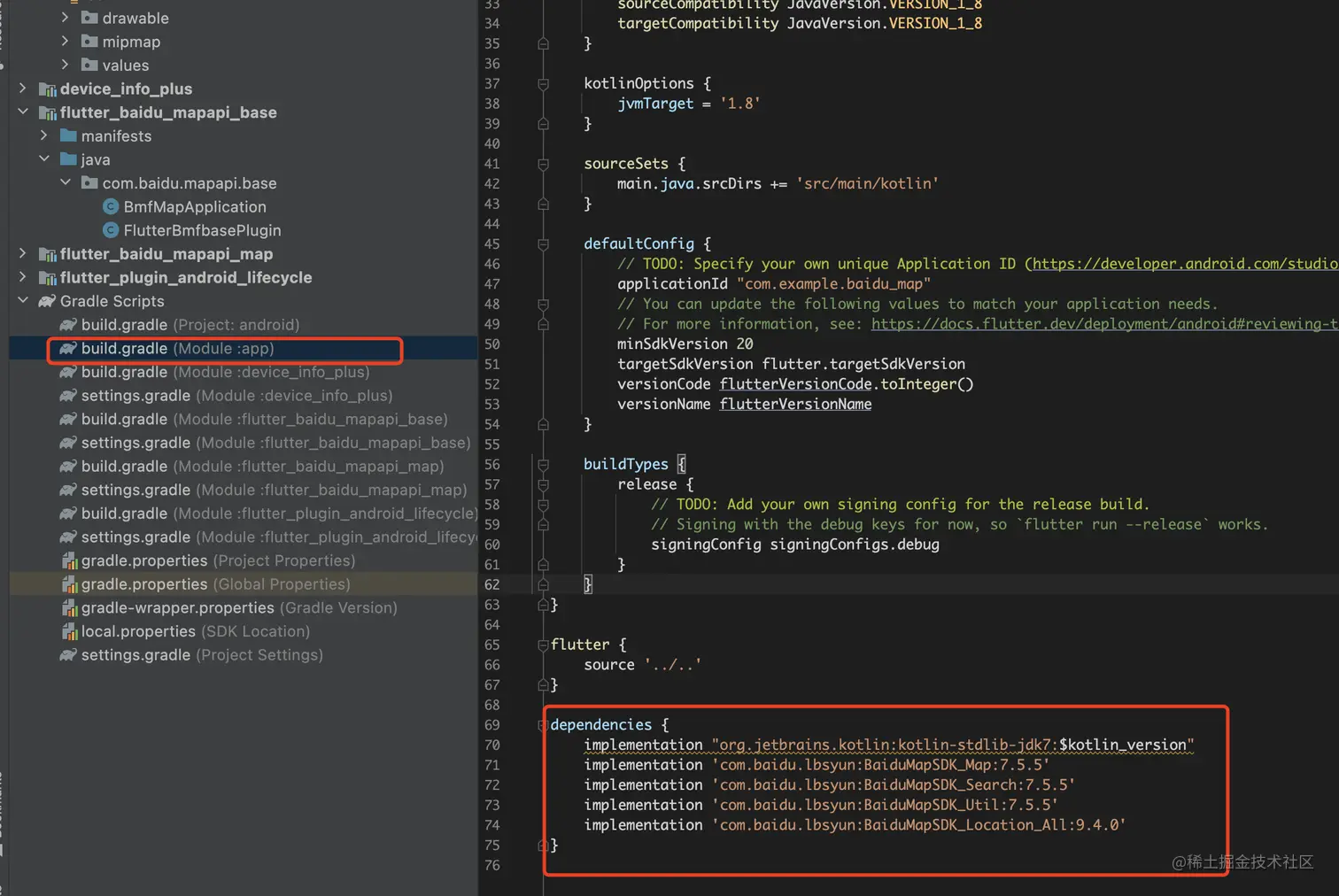
Task: Fold the defaultConfig block on line 45
Action: click(543, 243)
